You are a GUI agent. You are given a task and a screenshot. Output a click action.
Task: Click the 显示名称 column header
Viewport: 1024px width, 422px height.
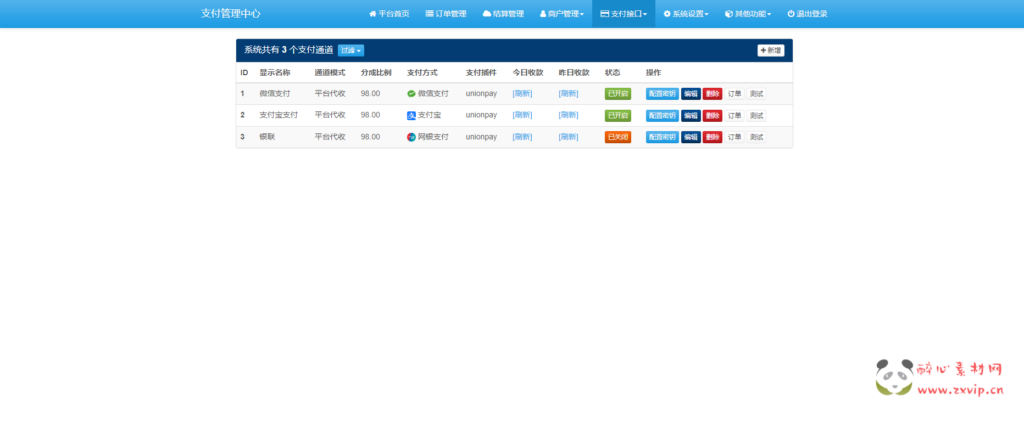coord(275,73)
